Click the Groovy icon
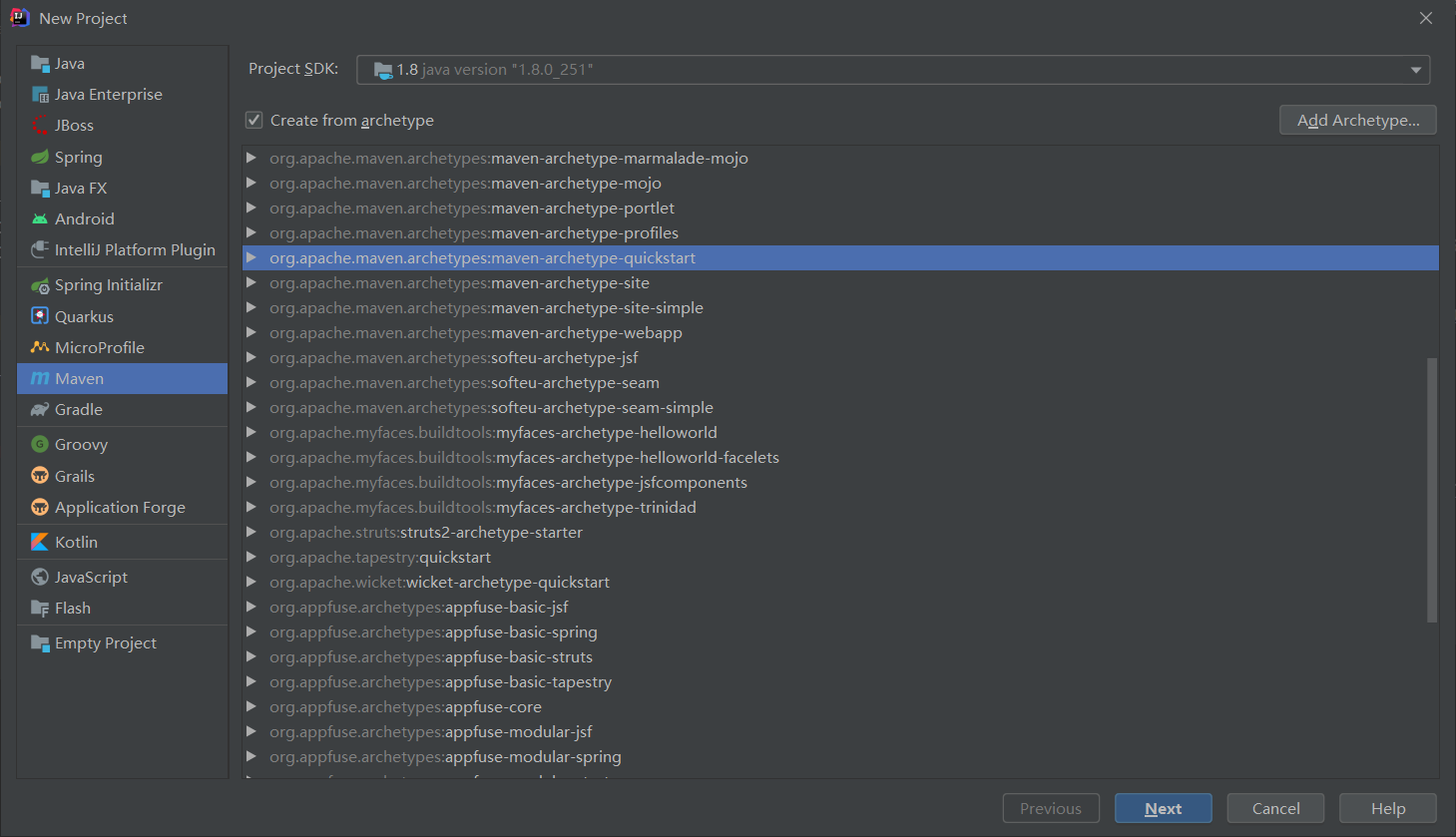This screenshot has width=1456, height=837. [x=40, y=445]
